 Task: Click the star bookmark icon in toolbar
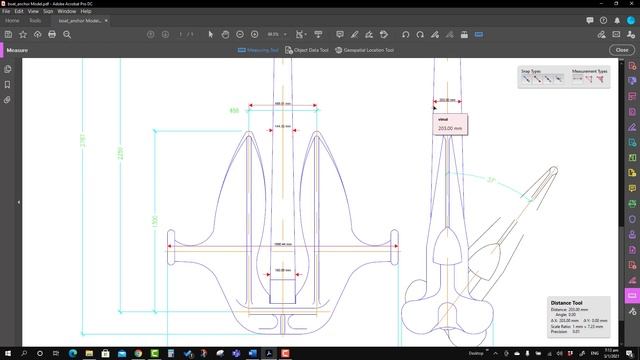pos(23,35)
